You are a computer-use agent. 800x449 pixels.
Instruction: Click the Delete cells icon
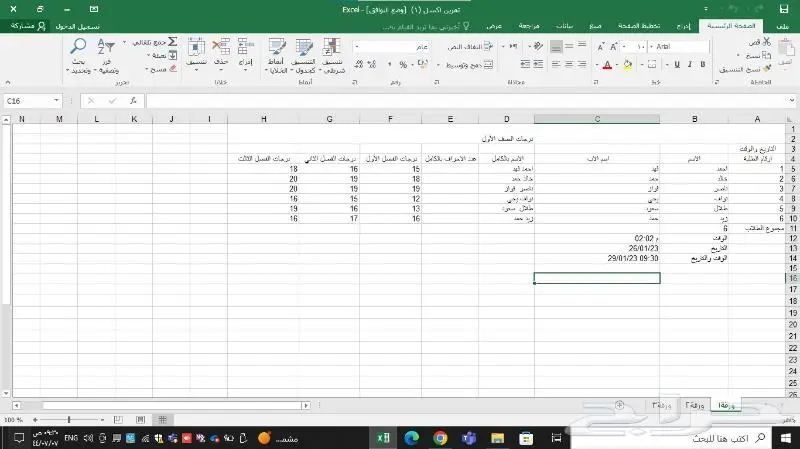221,46
